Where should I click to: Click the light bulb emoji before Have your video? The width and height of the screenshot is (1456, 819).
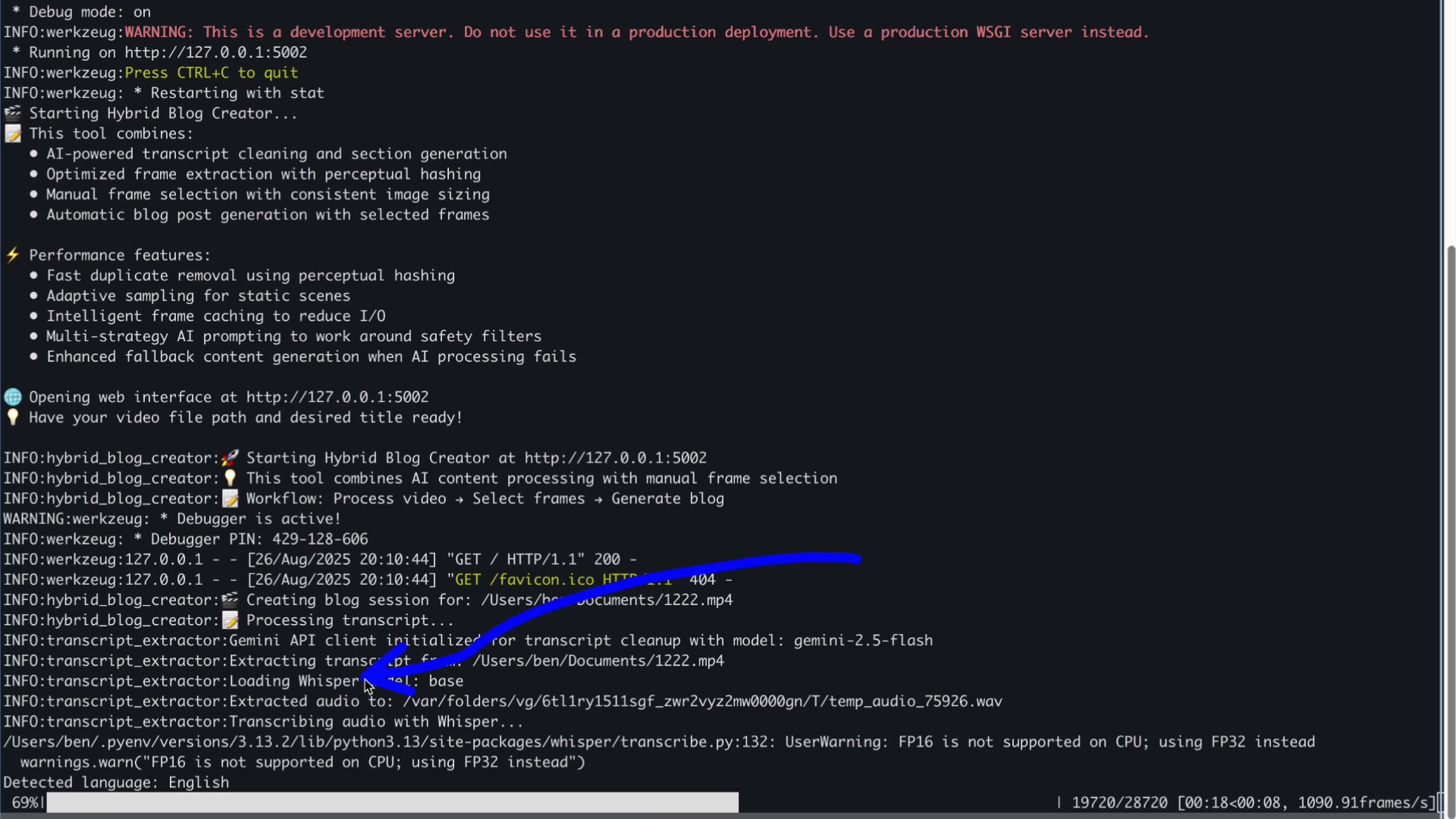(13, 418)
